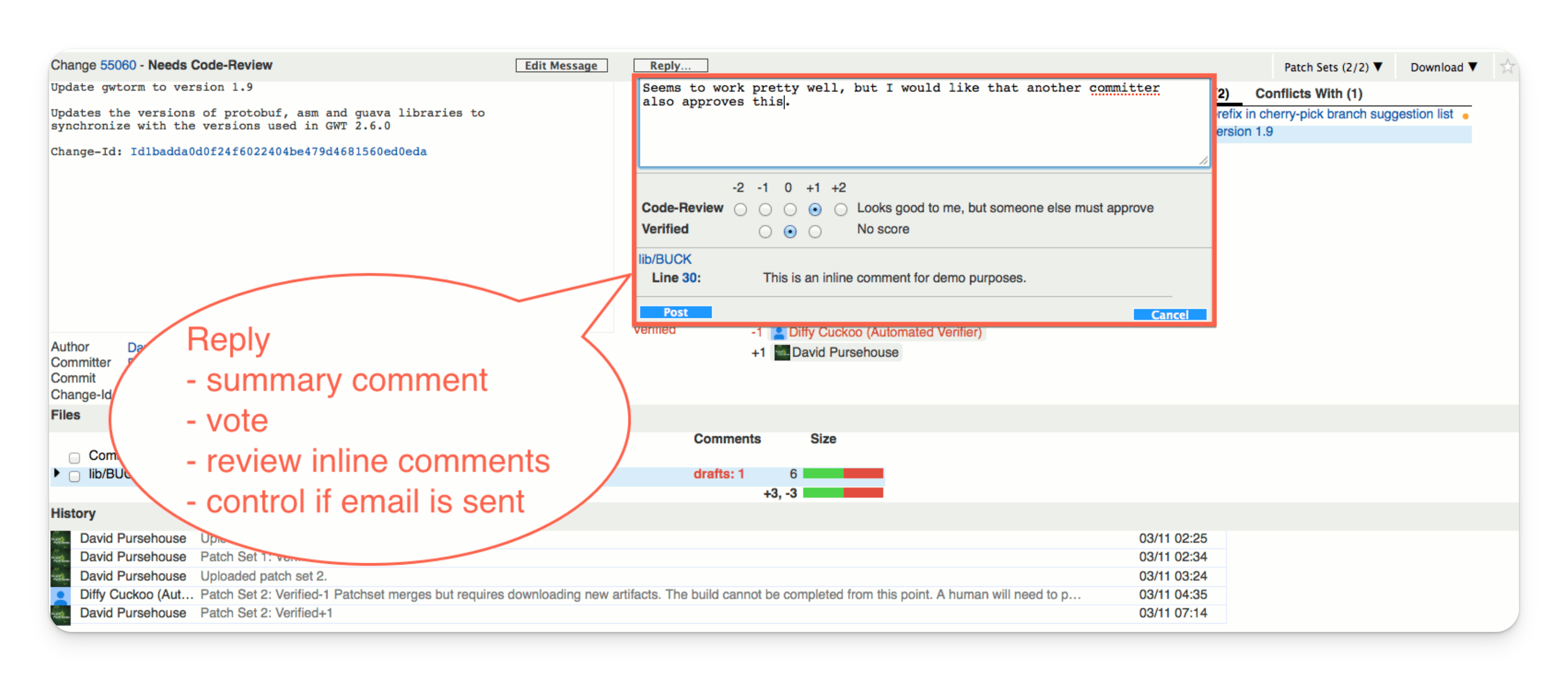
Task: Select Code-Review -2 radio button
Action: 740,210
